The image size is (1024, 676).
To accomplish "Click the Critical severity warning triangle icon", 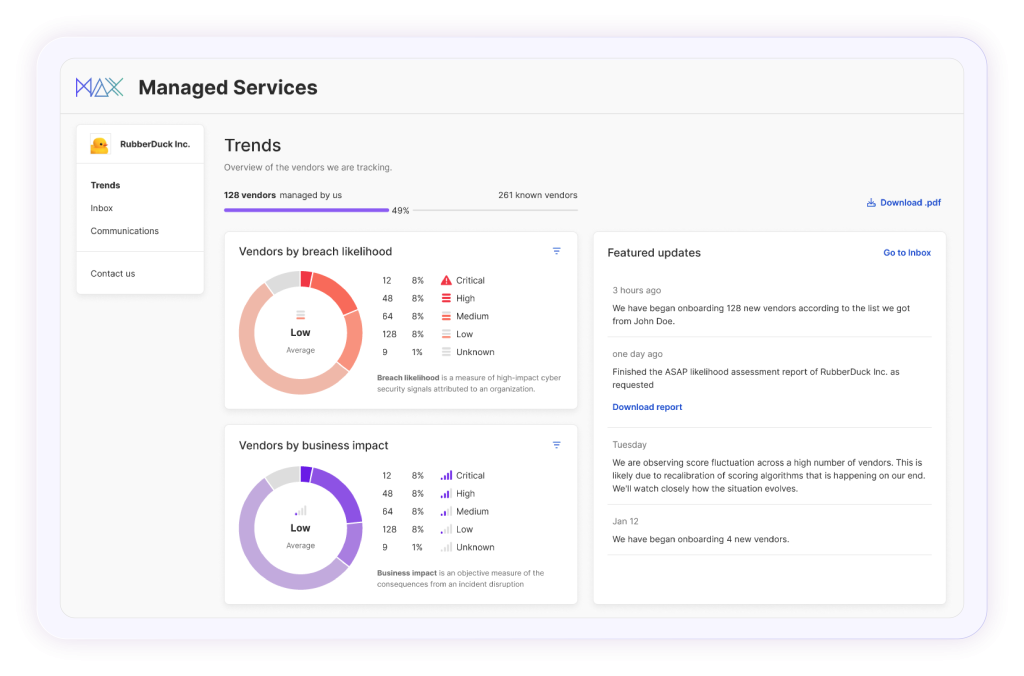I will pos(444,280).
